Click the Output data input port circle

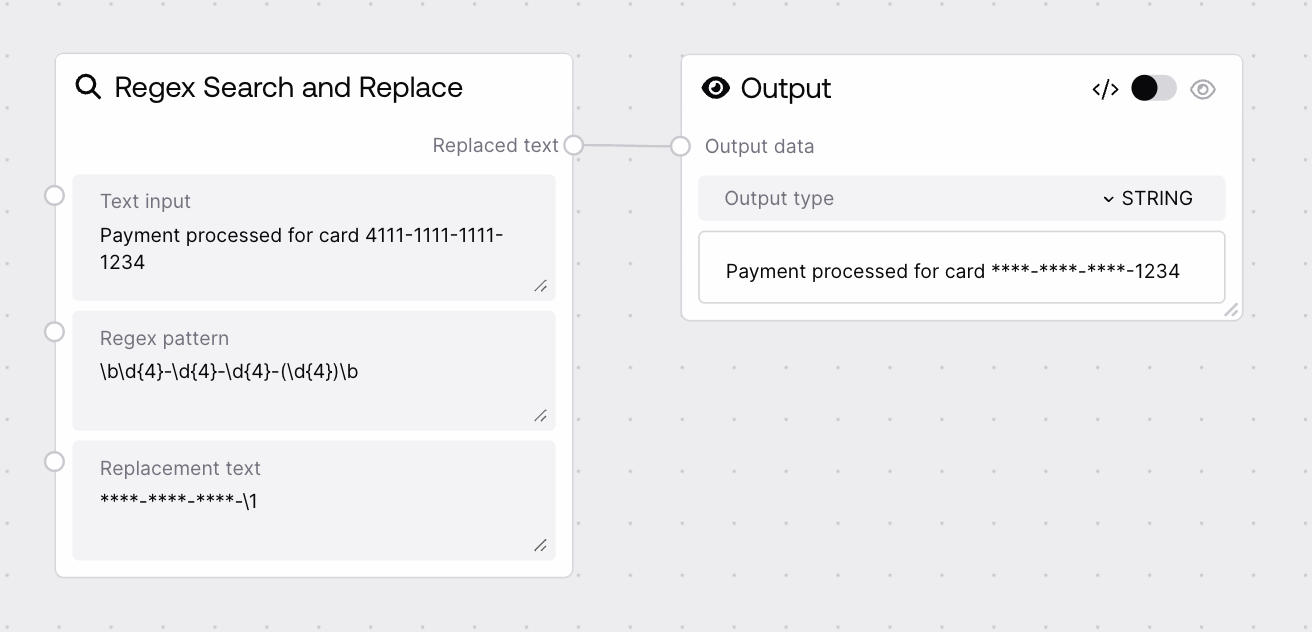[681, 146]
